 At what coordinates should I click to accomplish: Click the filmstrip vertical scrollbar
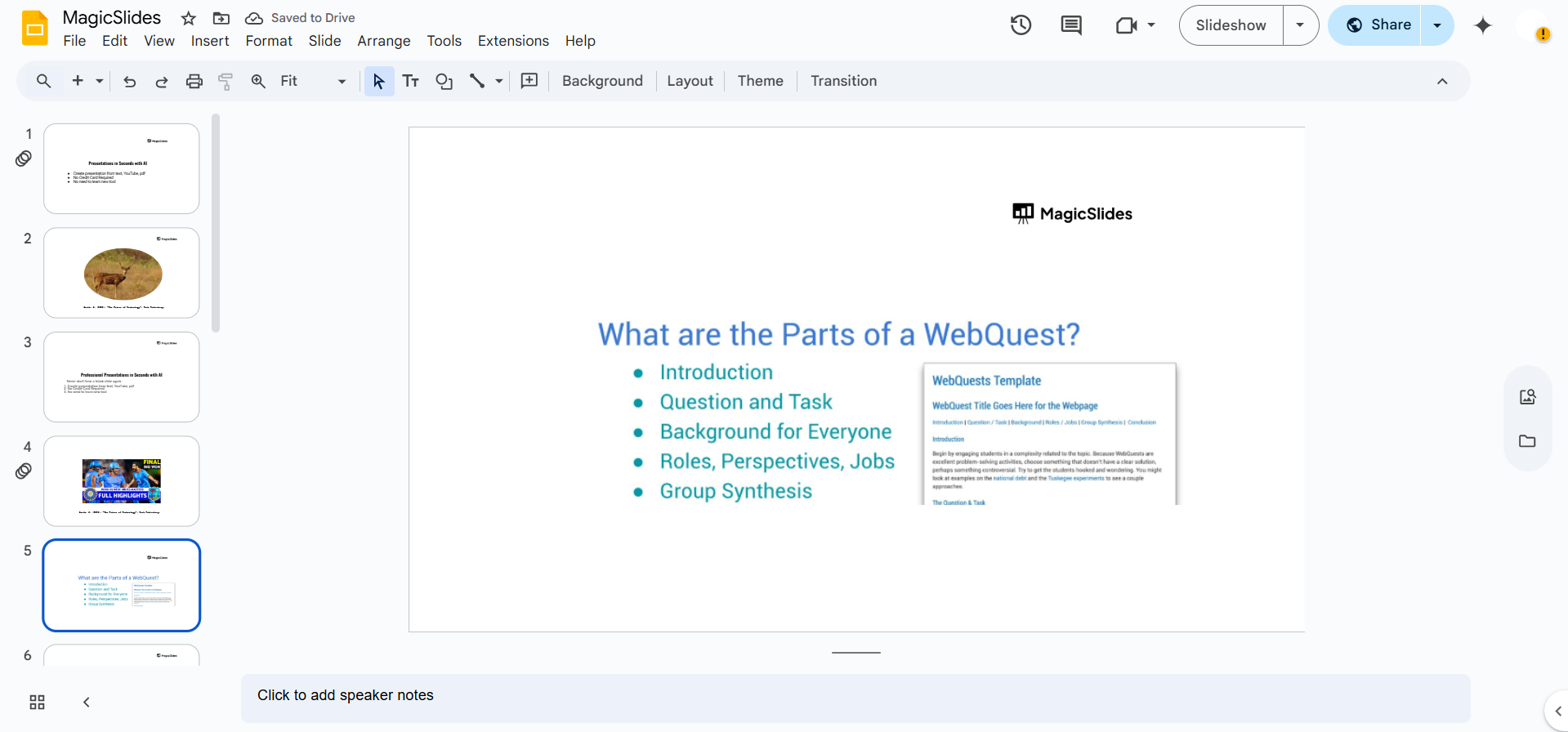(216, 223)
